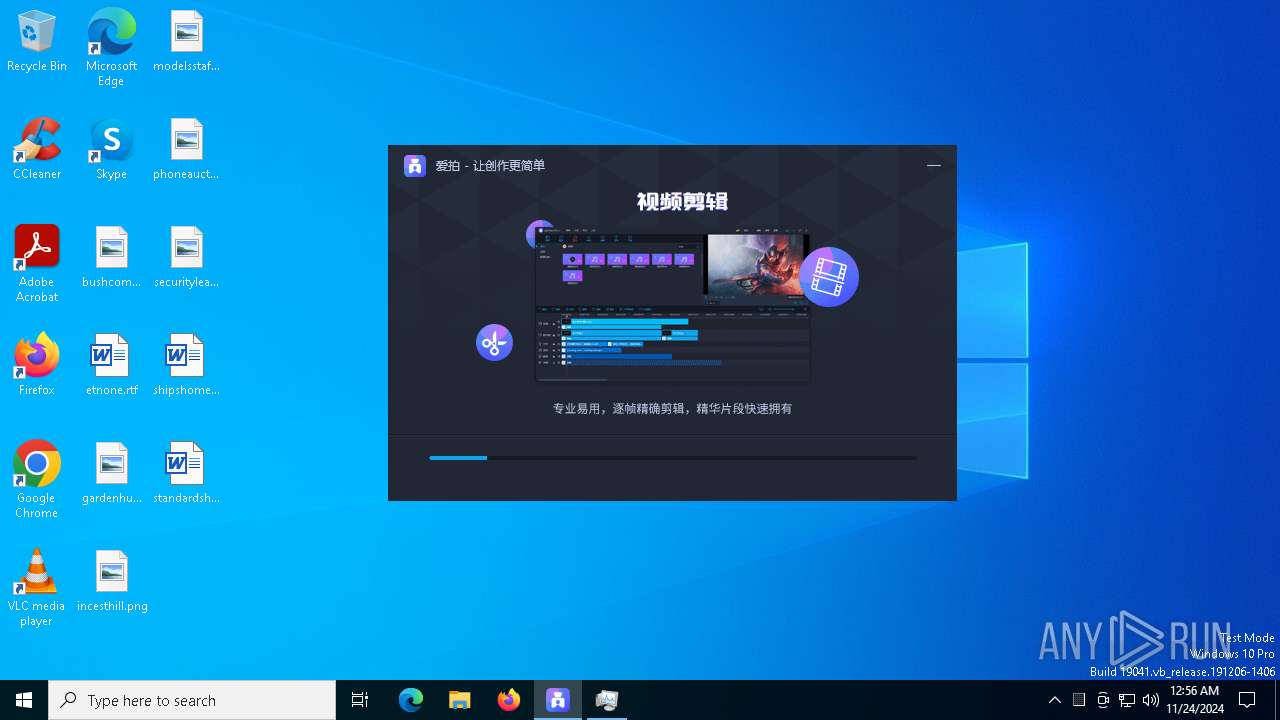Open Task View from the taskbar
Image resolution: width=1280 pixels, height=720 pixels.
pyautogui.click(x=360, y=700)
